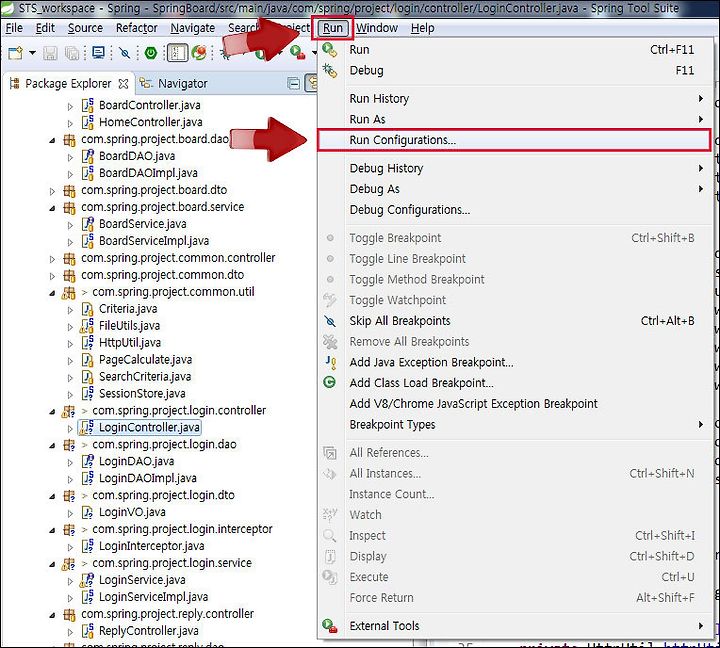Open the External Tools toolbar dropdown arrow
Image resolution: width=720 pixels, height=648 pixels.
click(x=314, y=53)
